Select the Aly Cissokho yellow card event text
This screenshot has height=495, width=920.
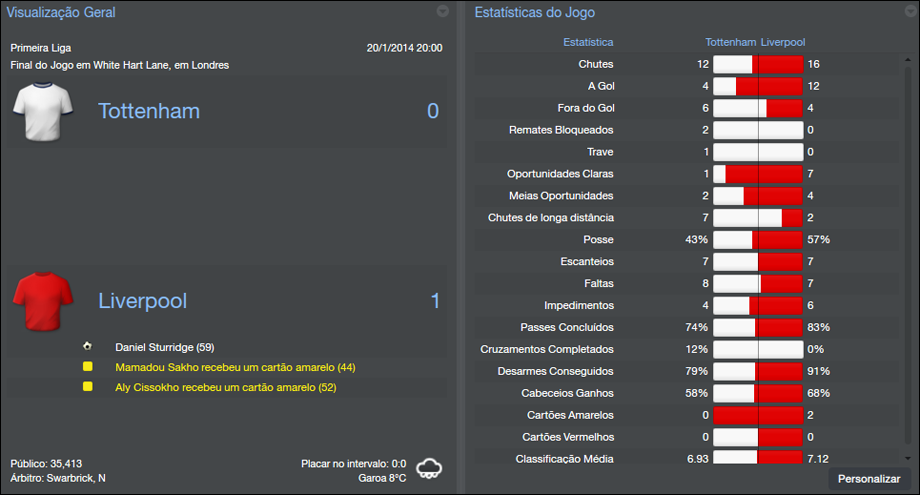click(225, 387)
